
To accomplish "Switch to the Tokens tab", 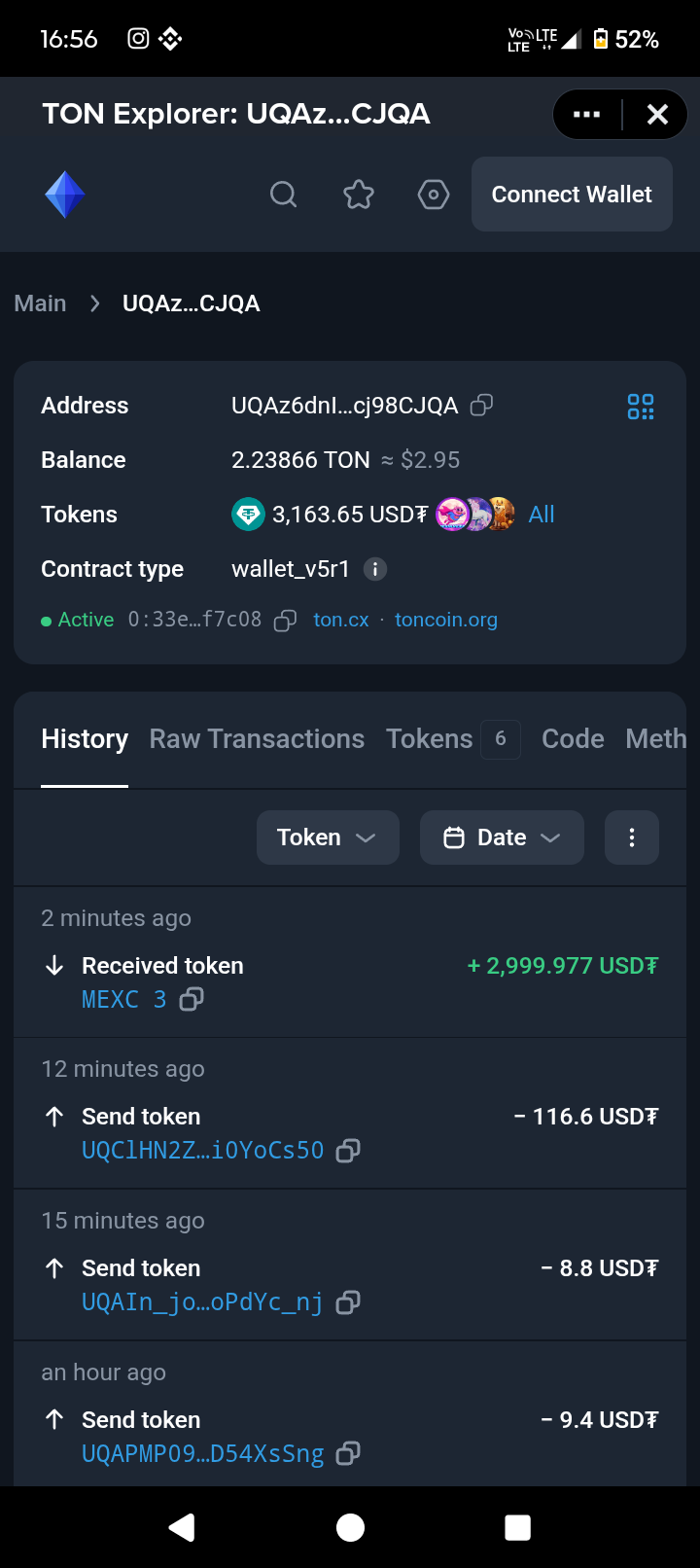I will [430, 739].
